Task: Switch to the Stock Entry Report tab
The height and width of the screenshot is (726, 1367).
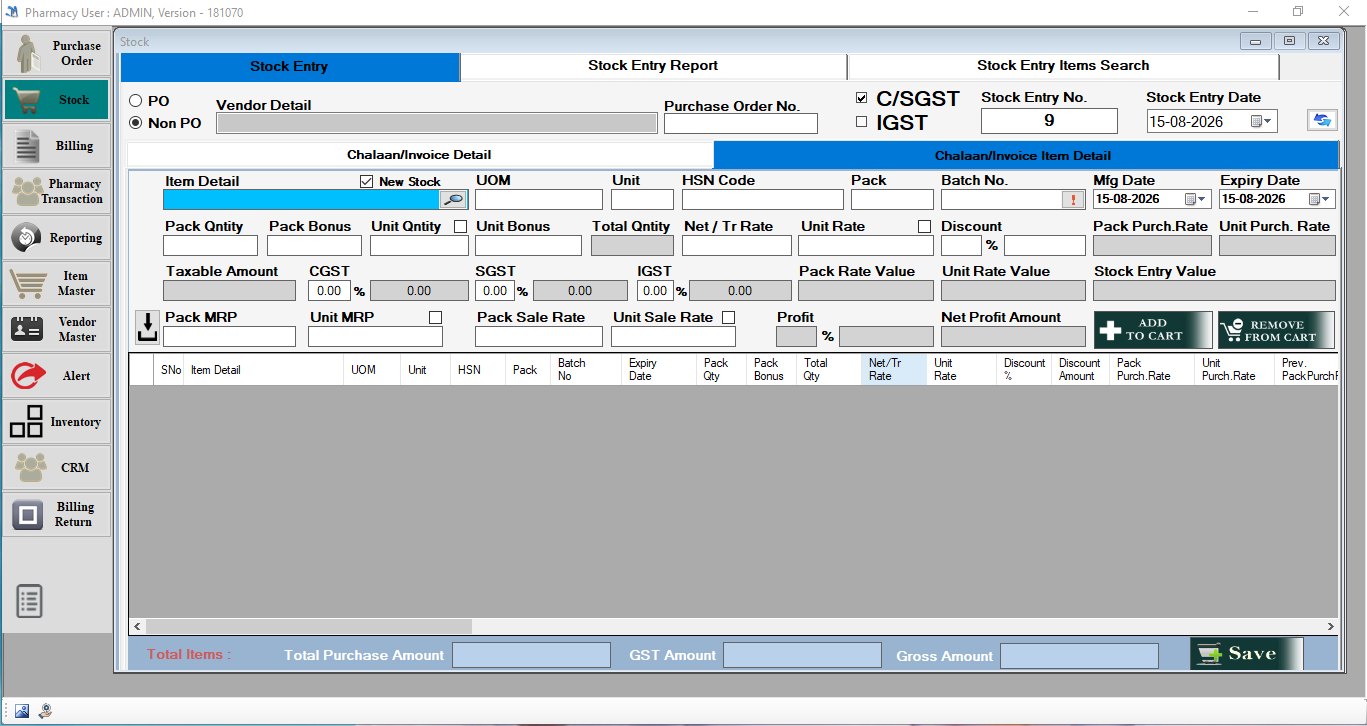Action: pos(653,66)
